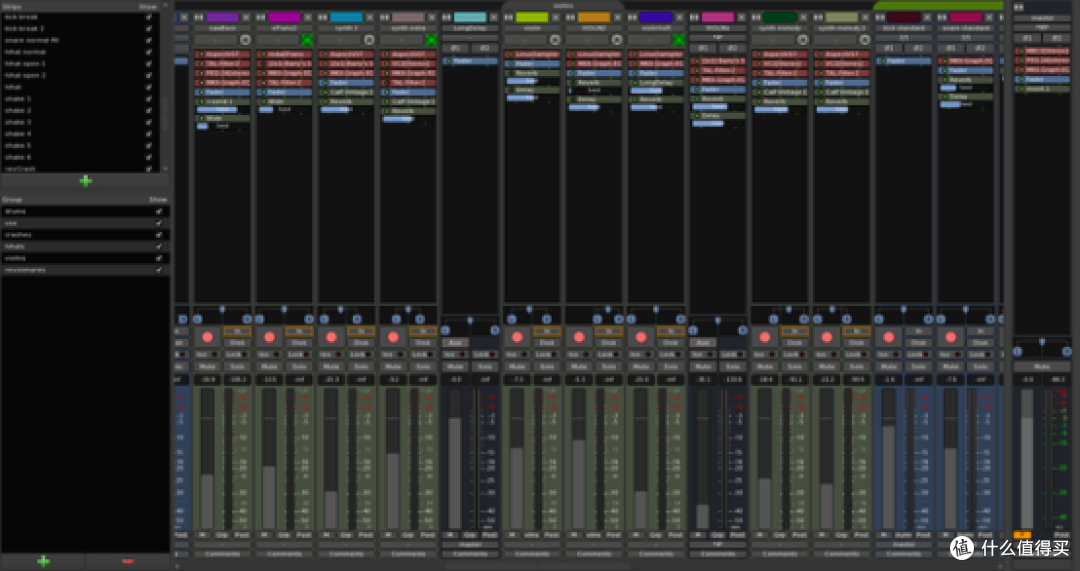
Task: Arm recording on the synth 2 strip
Action: 331,337
